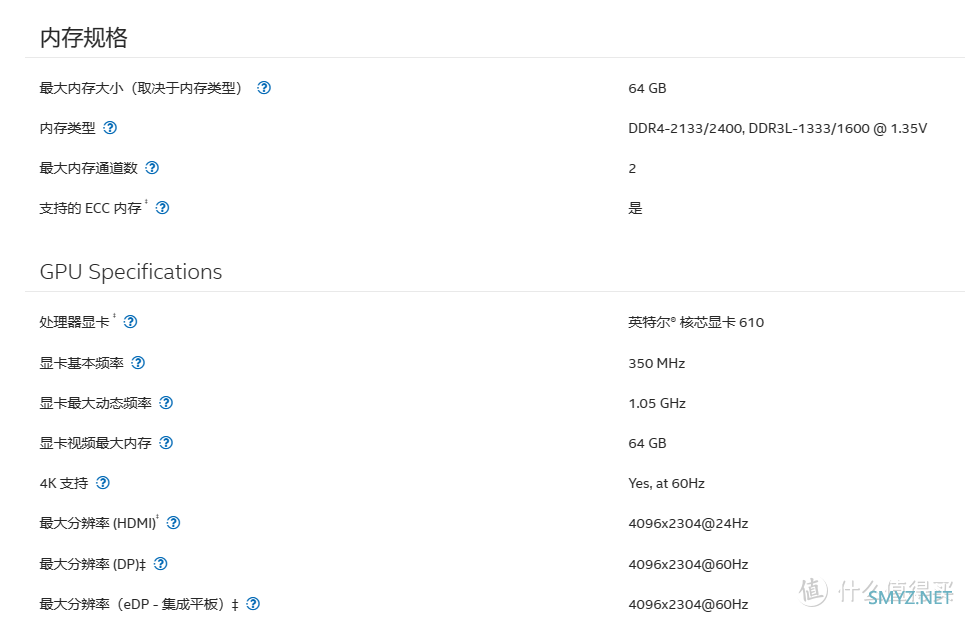Click help icon beside 处理器显卡
Screen dimensions: 965x617
130,322
